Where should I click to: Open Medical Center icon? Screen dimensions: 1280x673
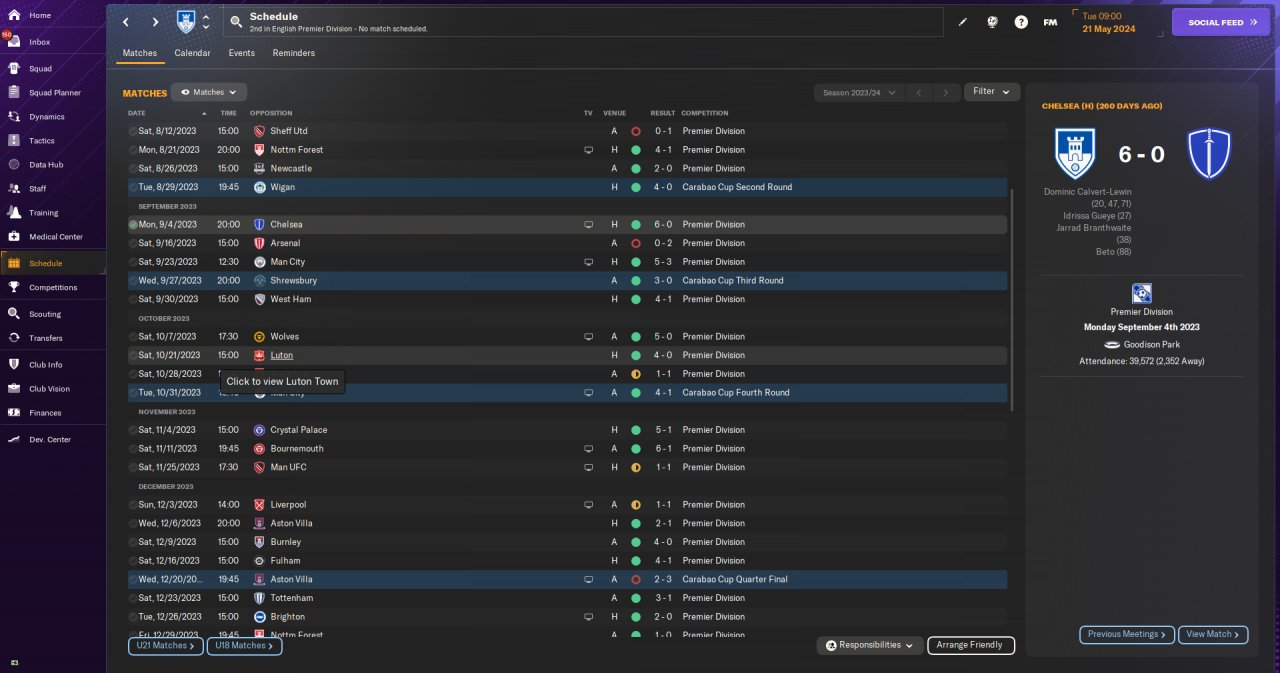14,237
